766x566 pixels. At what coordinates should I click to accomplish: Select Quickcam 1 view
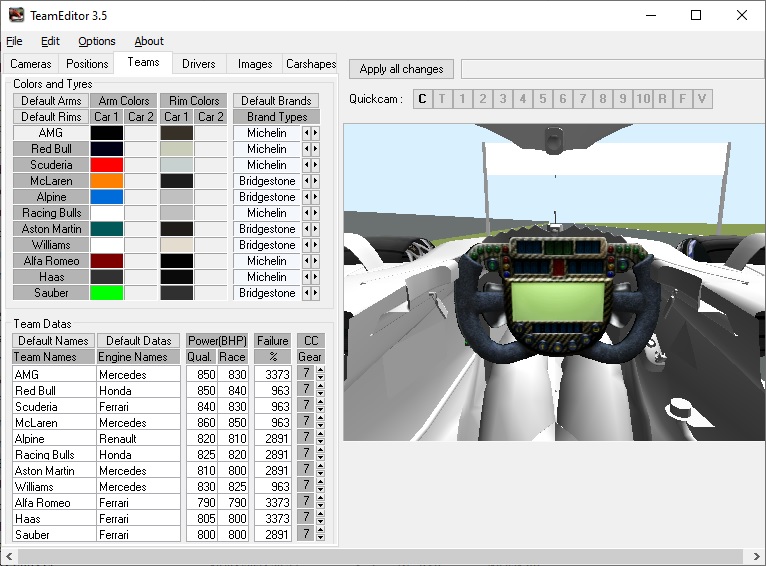click(x=462, y=99)
